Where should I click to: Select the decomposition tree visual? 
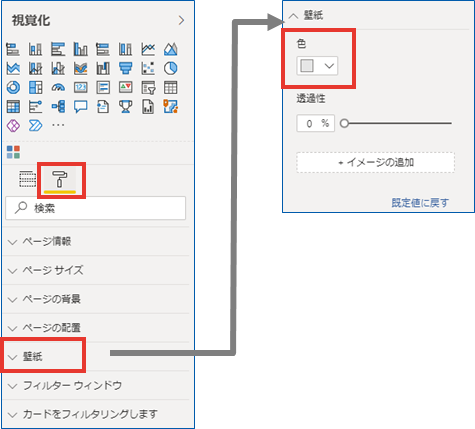point(58,107)
